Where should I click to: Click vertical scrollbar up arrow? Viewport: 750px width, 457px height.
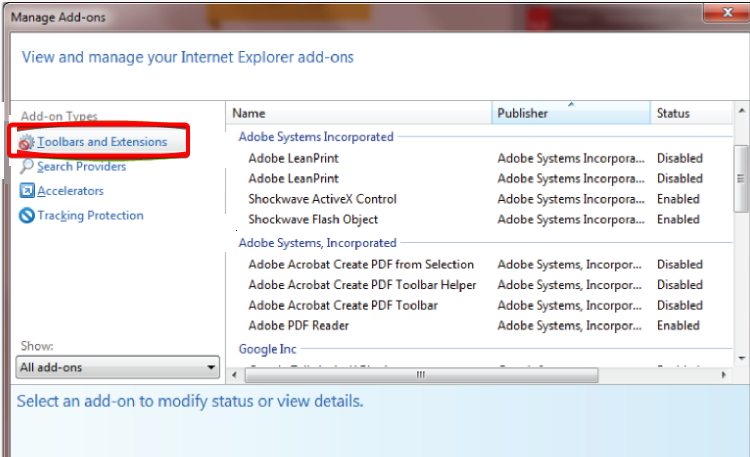coord(741,111)
